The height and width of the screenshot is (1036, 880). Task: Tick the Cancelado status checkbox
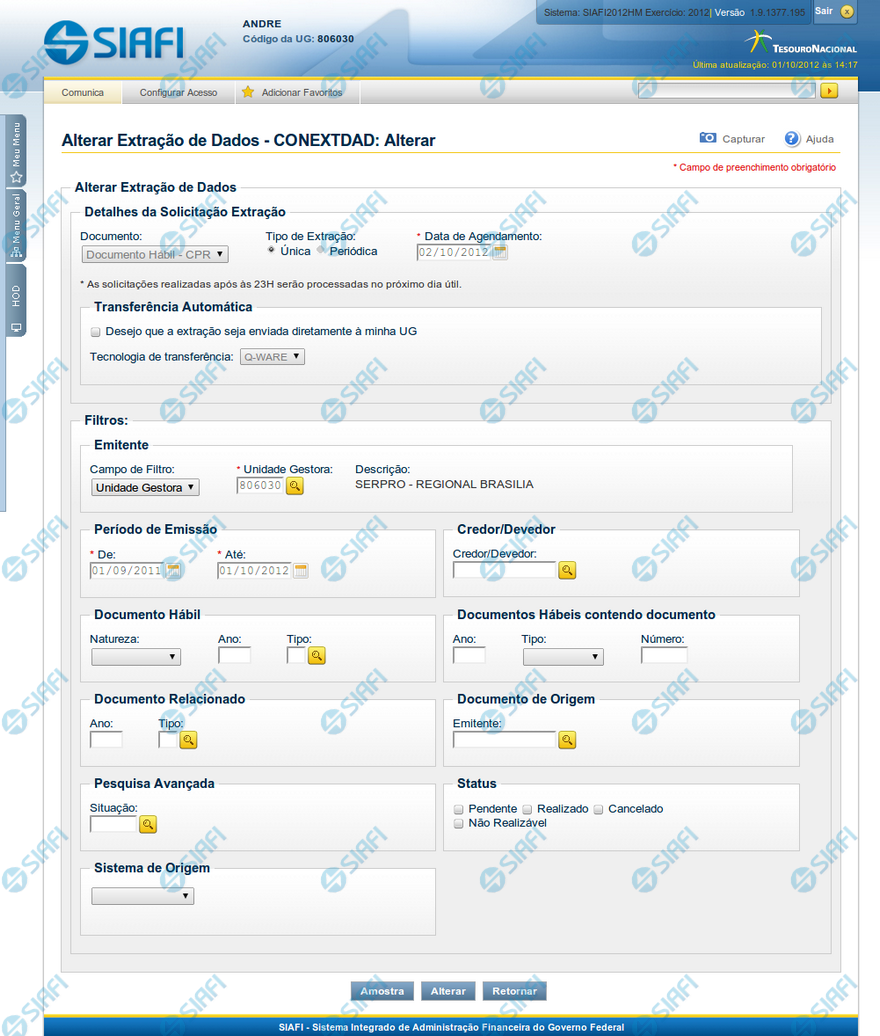tap(599, 809)
